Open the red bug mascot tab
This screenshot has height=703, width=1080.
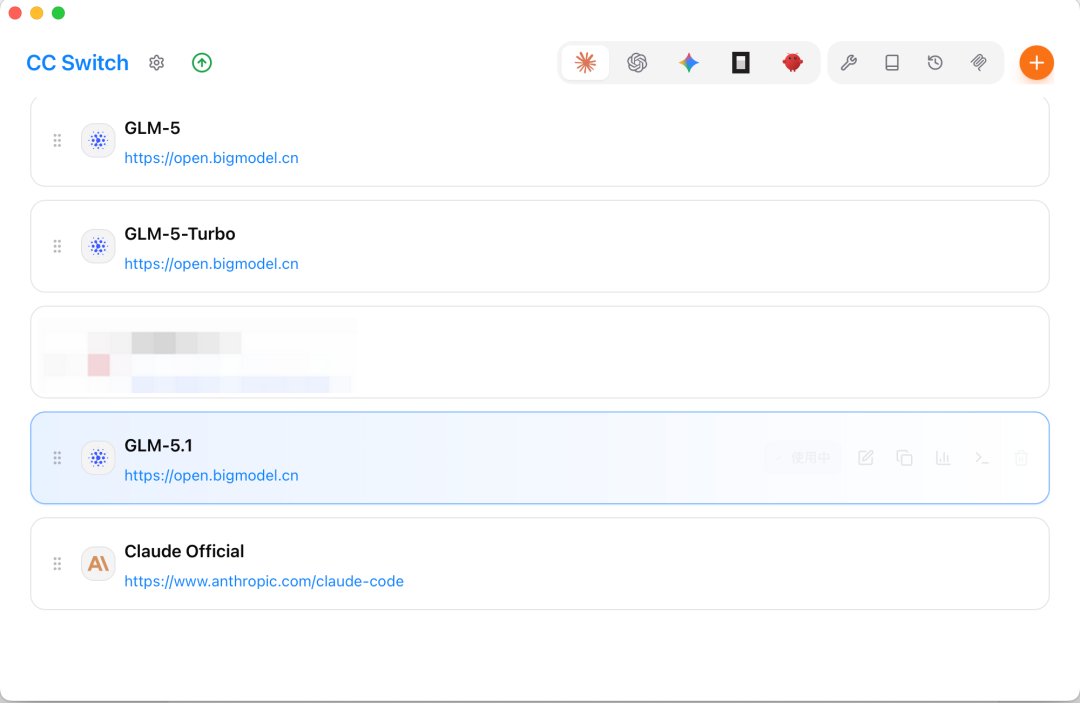(x=793, y=63)
